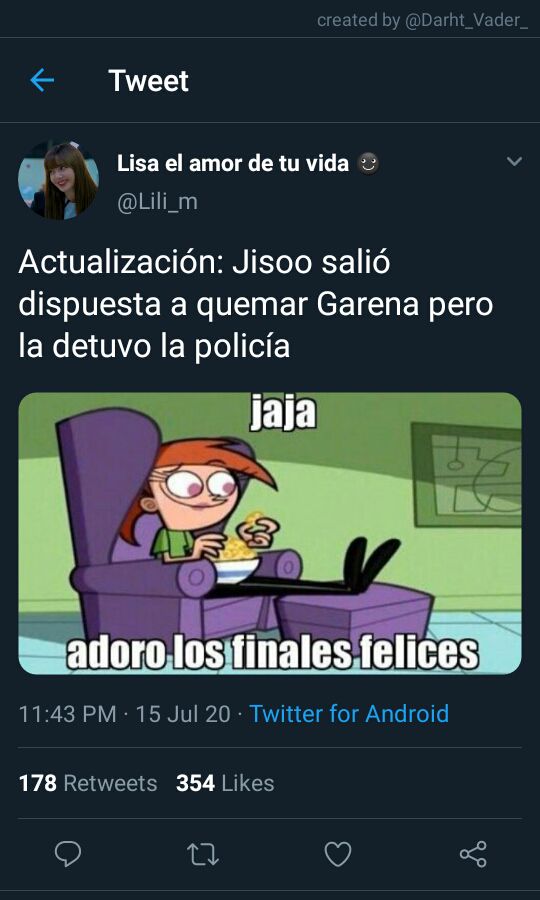The image size is (540, 900).
Task: Click the 'created by @Darht_Vader_' watermark
Action: click(422, 21)
